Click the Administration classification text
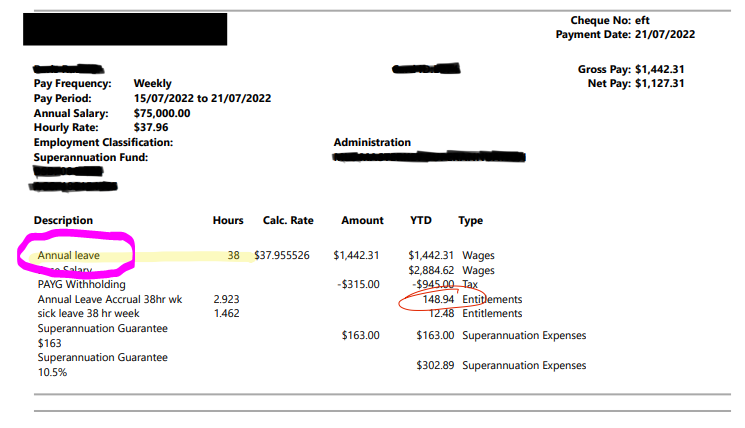 click(x=372, y=143)
